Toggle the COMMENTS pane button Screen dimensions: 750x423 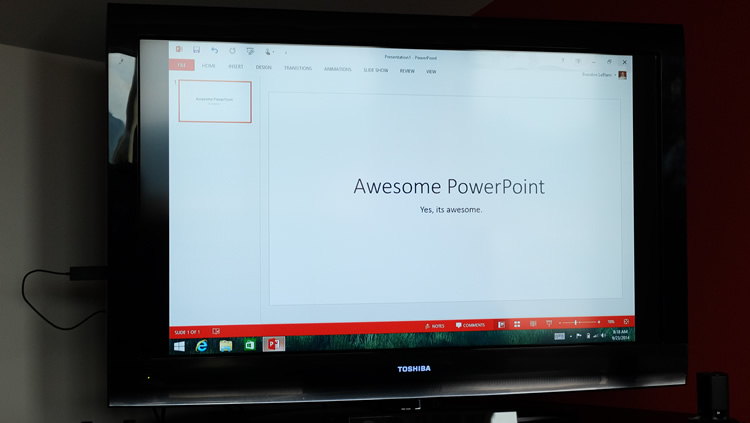pyautogui.click(x=471, y=325)
